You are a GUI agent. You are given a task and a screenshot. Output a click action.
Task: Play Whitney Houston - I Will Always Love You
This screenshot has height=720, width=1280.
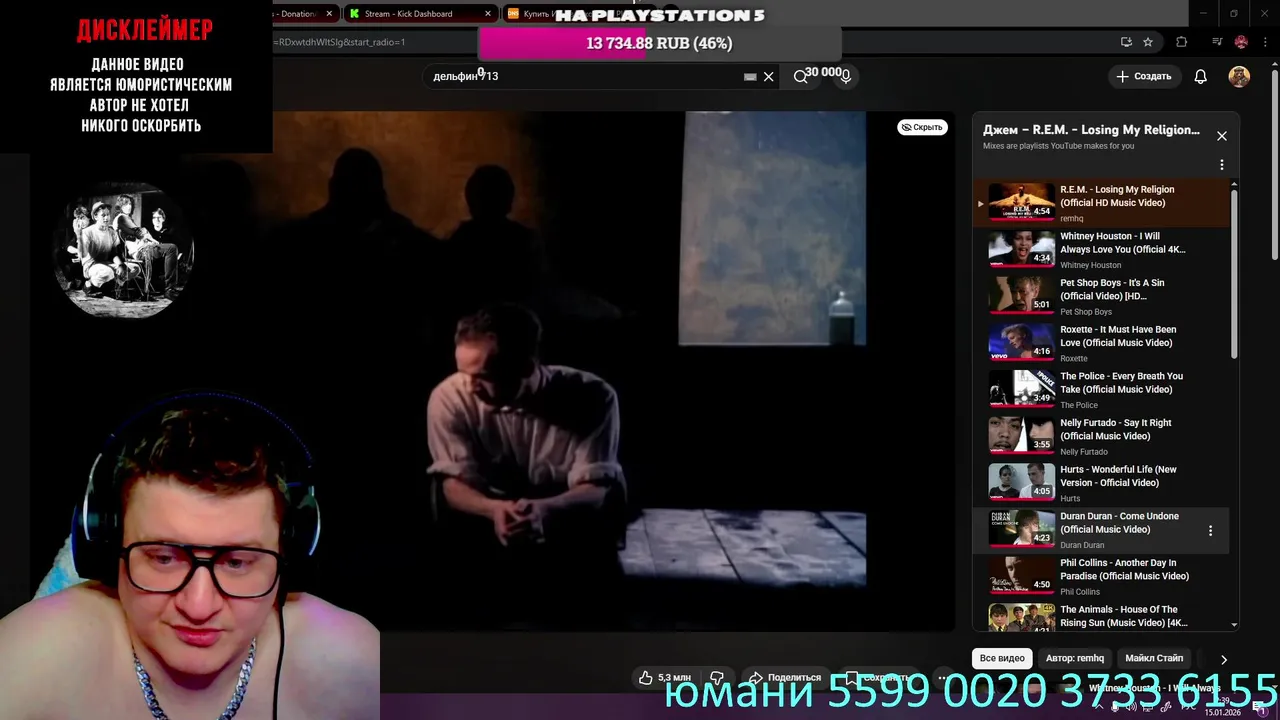point(1101,250)
